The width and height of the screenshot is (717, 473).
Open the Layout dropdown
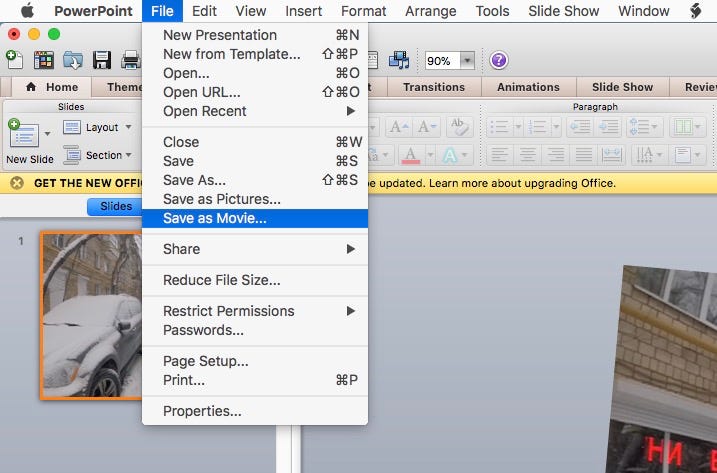click(97, 127)
